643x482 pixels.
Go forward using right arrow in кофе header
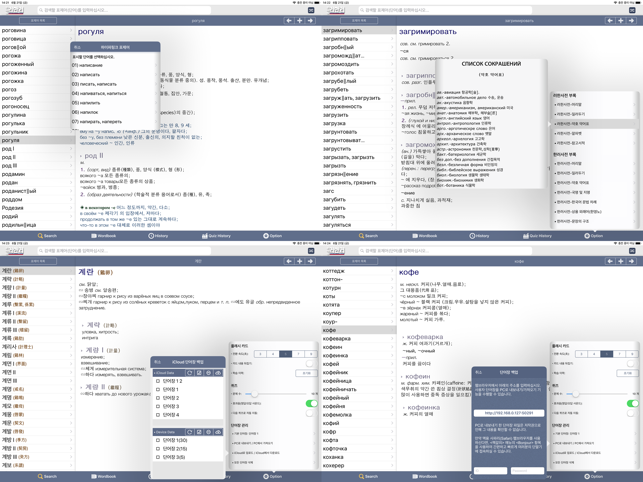(x=632, y=261)
